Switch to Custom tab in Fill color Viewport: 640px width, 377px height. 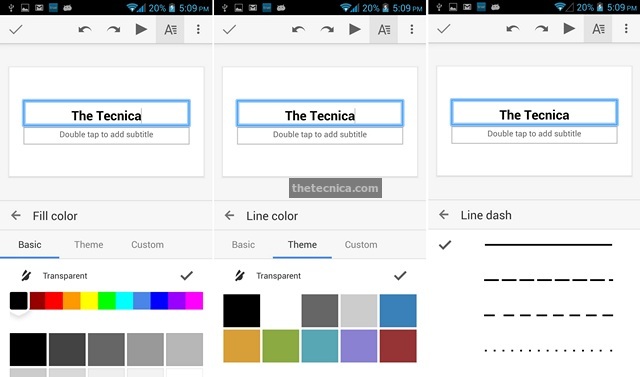coord(147,244)
